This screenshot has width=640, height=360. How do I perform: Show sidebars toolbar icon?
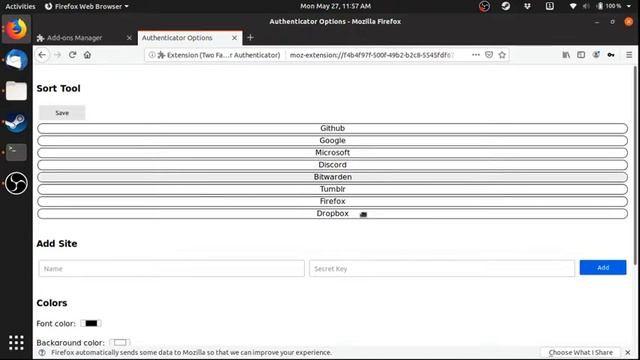[x=581, y=55]
